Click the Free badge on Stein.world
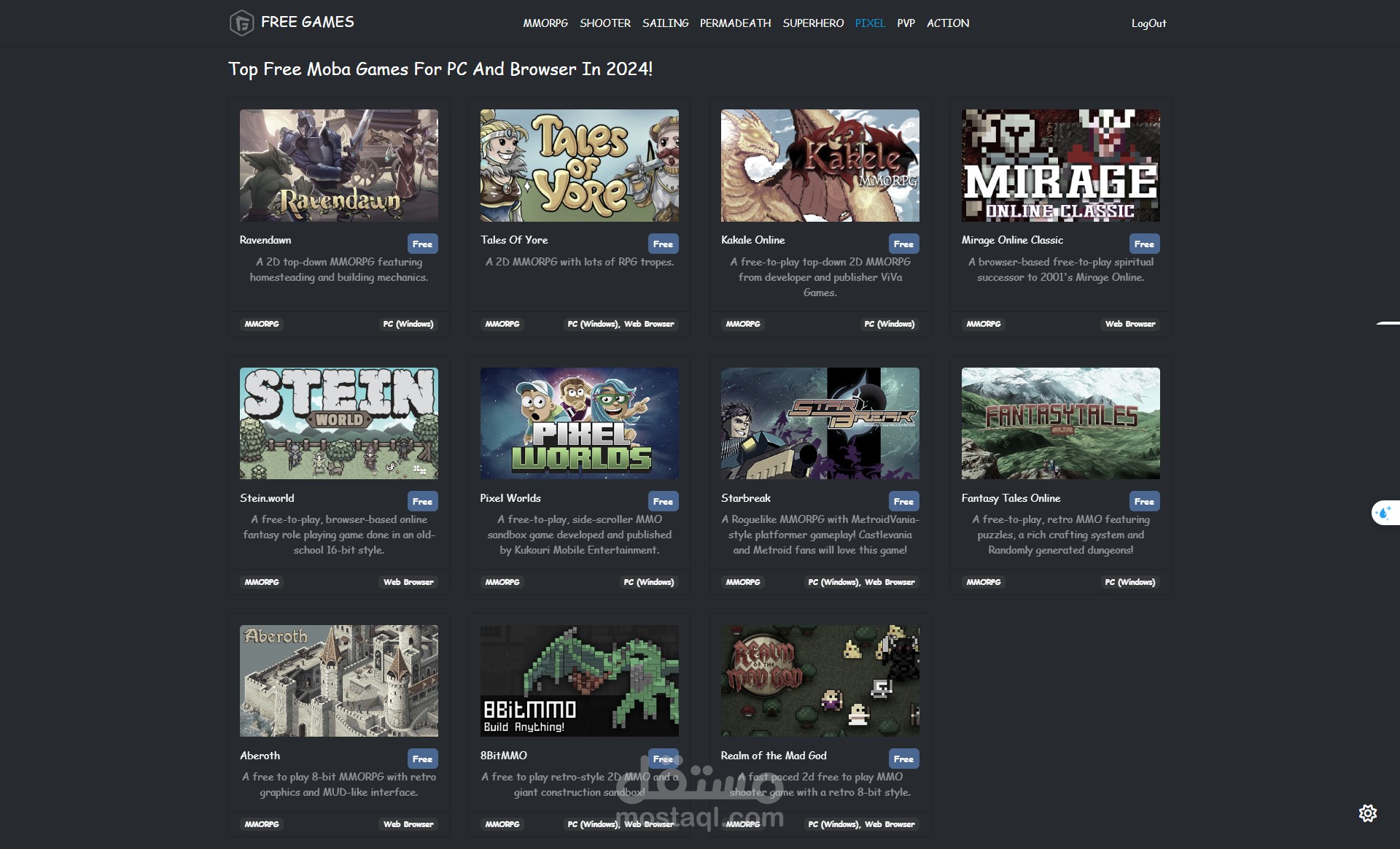This screenshot has width=1400, height=849. pyautogui.click(x=422, y=501)
